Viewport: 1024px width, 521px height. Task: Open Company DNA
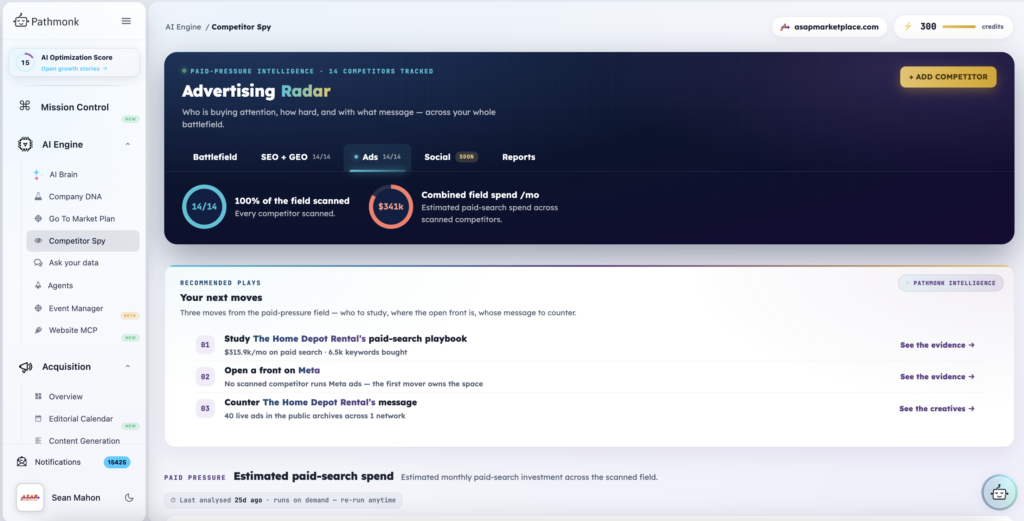point(75,197)
